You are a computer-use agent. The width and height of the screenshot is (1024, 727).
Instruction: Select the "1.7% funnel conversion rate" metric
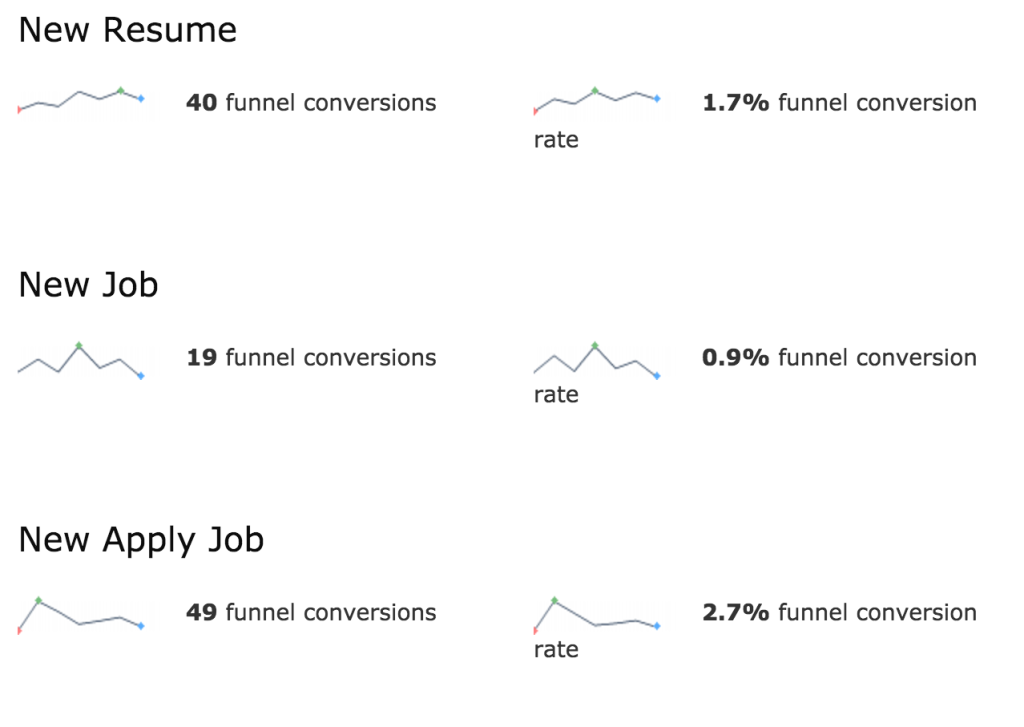(x=839, y=103)
